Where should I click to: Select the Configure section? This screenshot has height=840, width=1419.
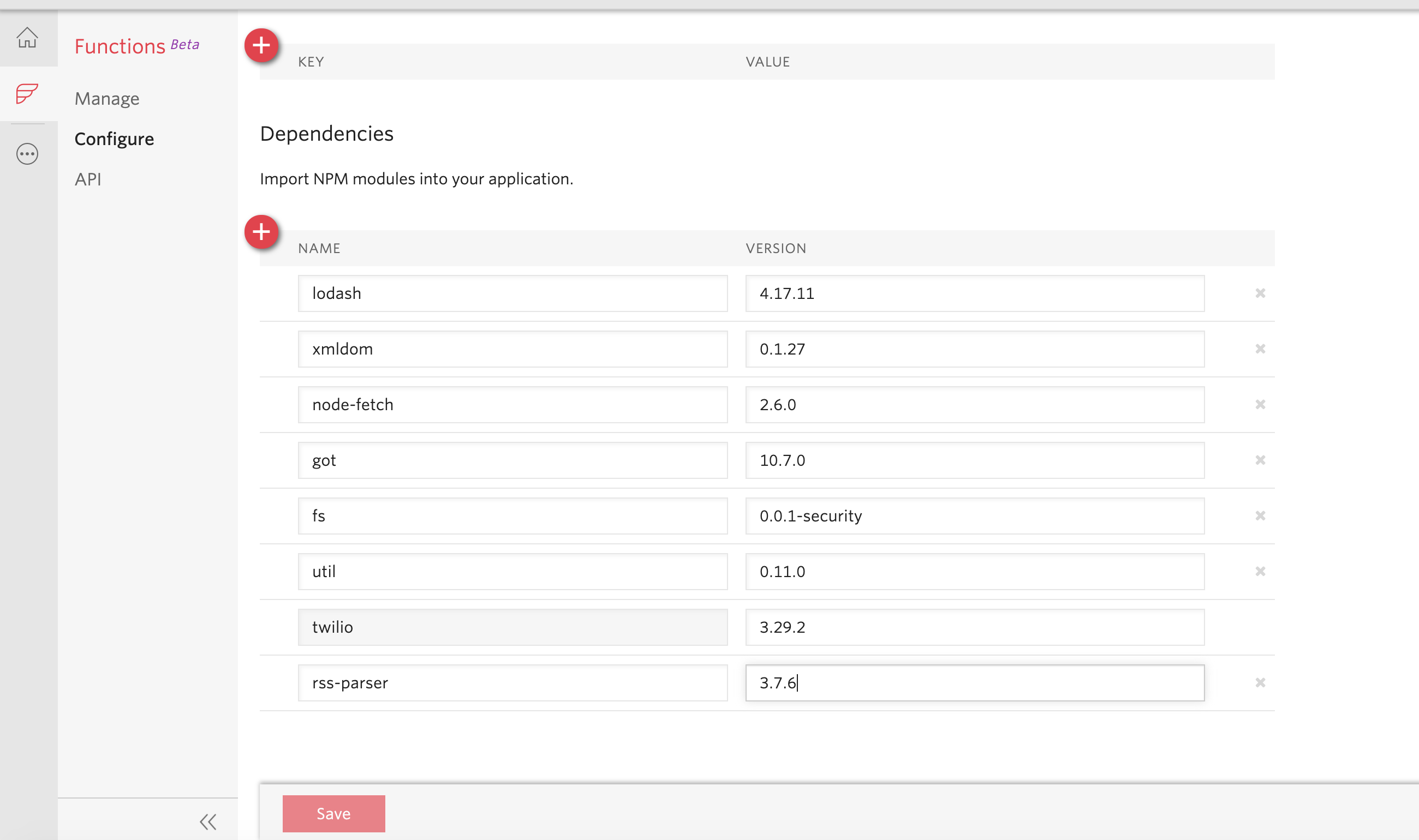point(114,139)
